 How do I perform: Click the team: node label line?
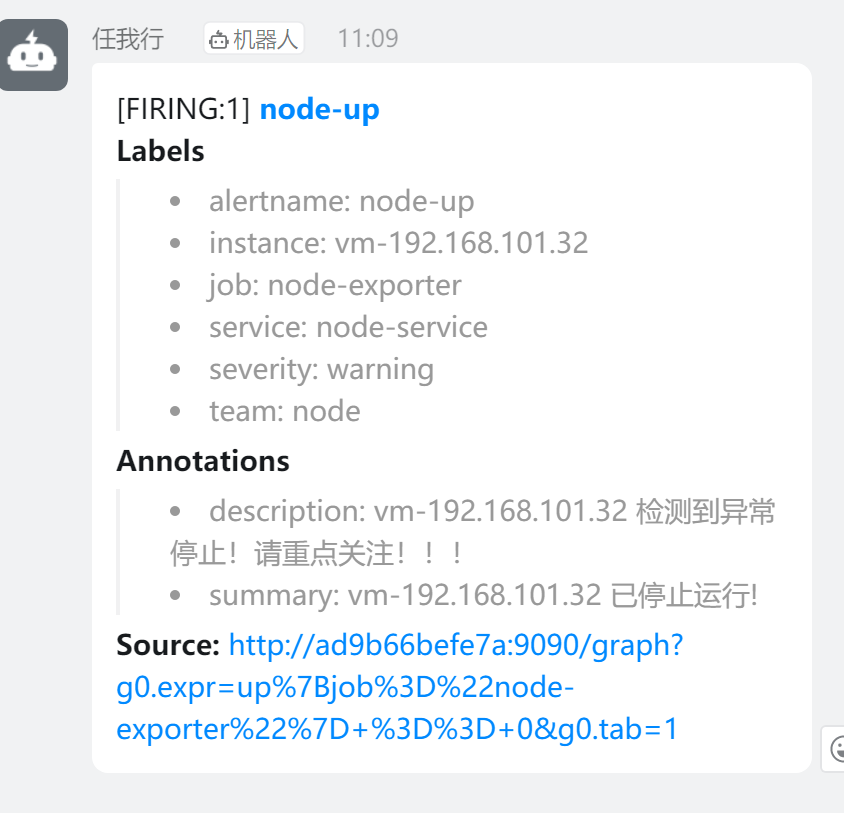285,411
